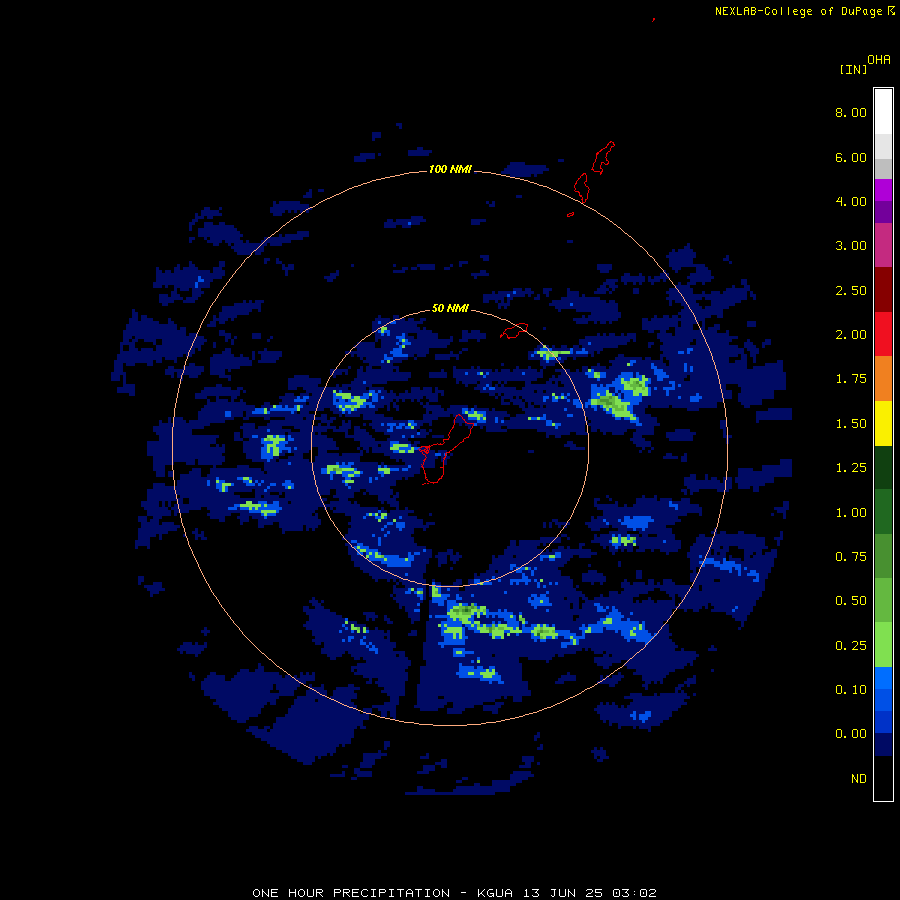The height and width of the screenshot is (900, 900).
Task: Click the 2.00 legend value
Action: [851, 335]
